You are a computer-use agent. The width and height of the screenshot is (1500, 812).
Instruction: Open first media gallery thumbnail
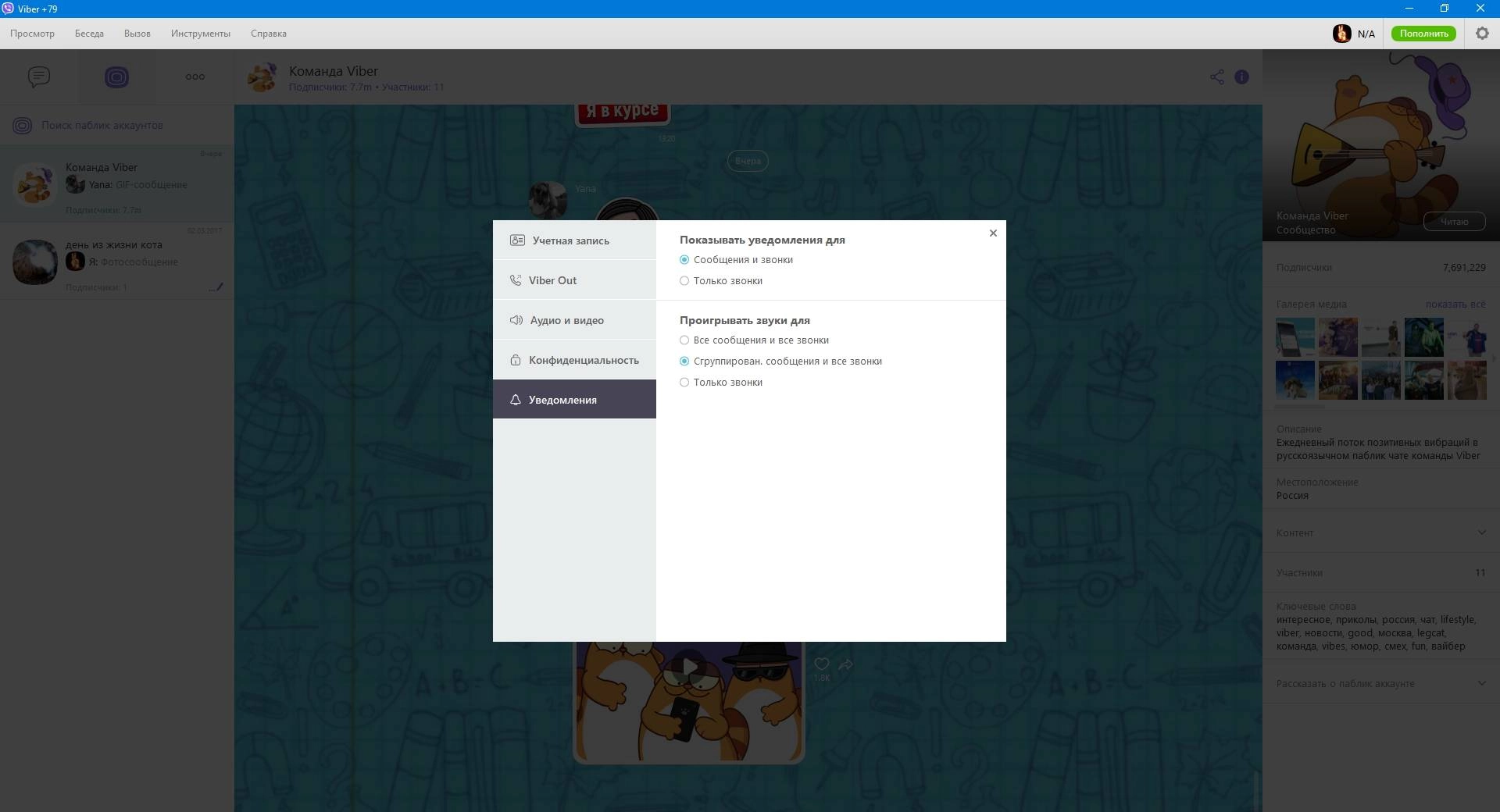pos(1295,337)
